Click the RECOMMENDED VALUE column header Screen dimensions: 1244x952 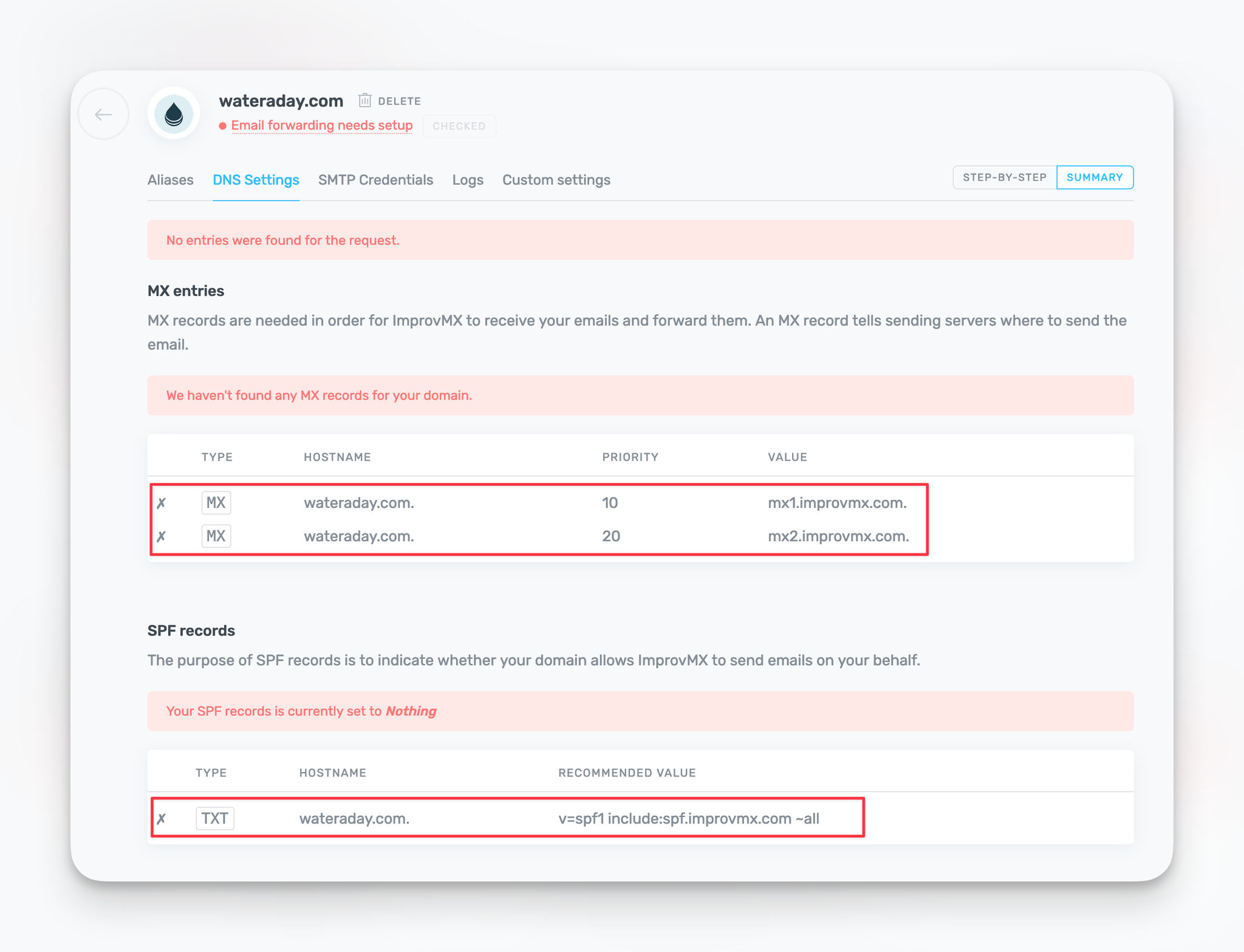click(627, 773)
